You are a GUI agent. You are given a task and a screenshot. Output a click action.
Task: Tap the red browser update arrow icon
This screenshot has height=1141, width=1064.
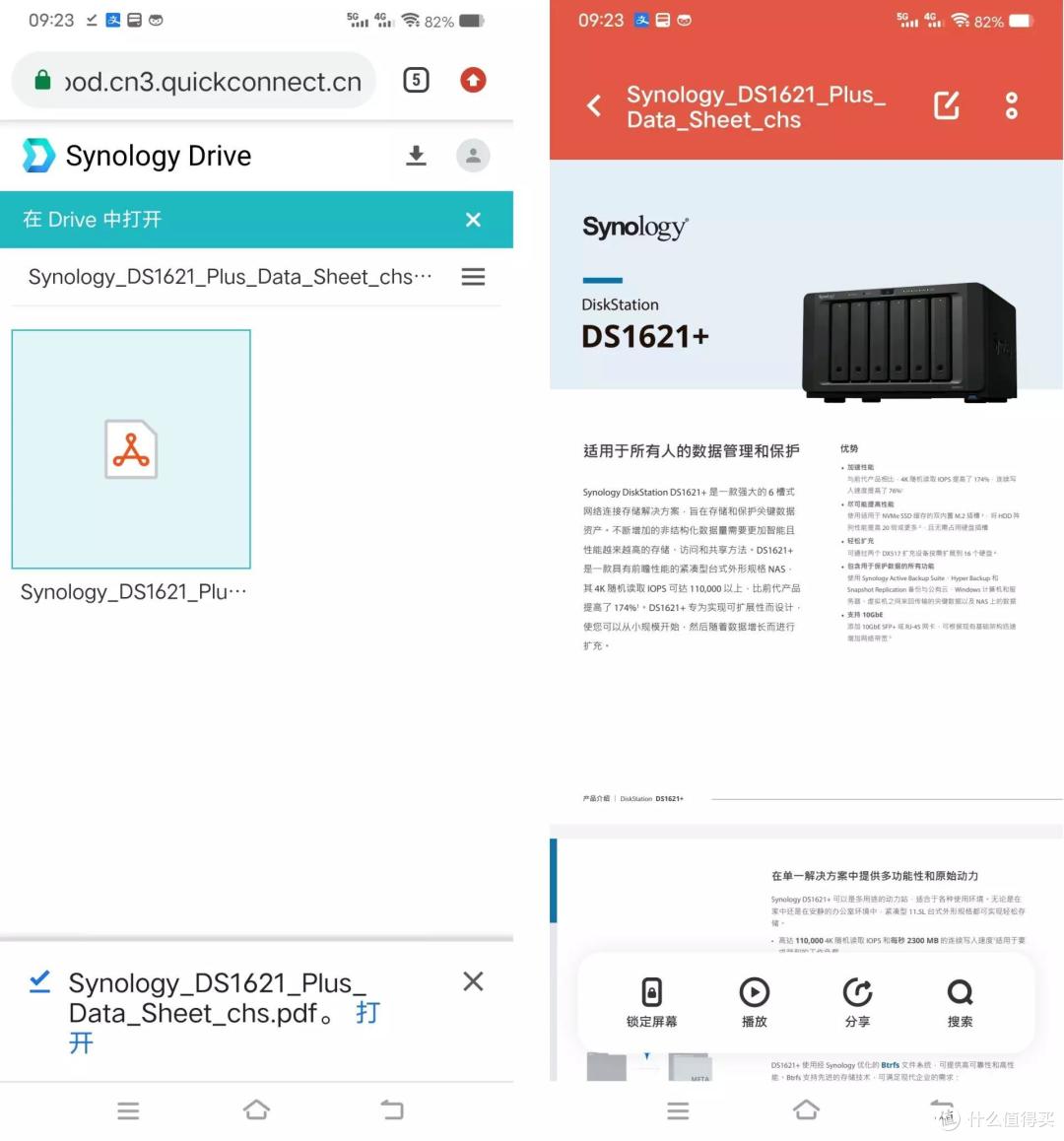473,80
